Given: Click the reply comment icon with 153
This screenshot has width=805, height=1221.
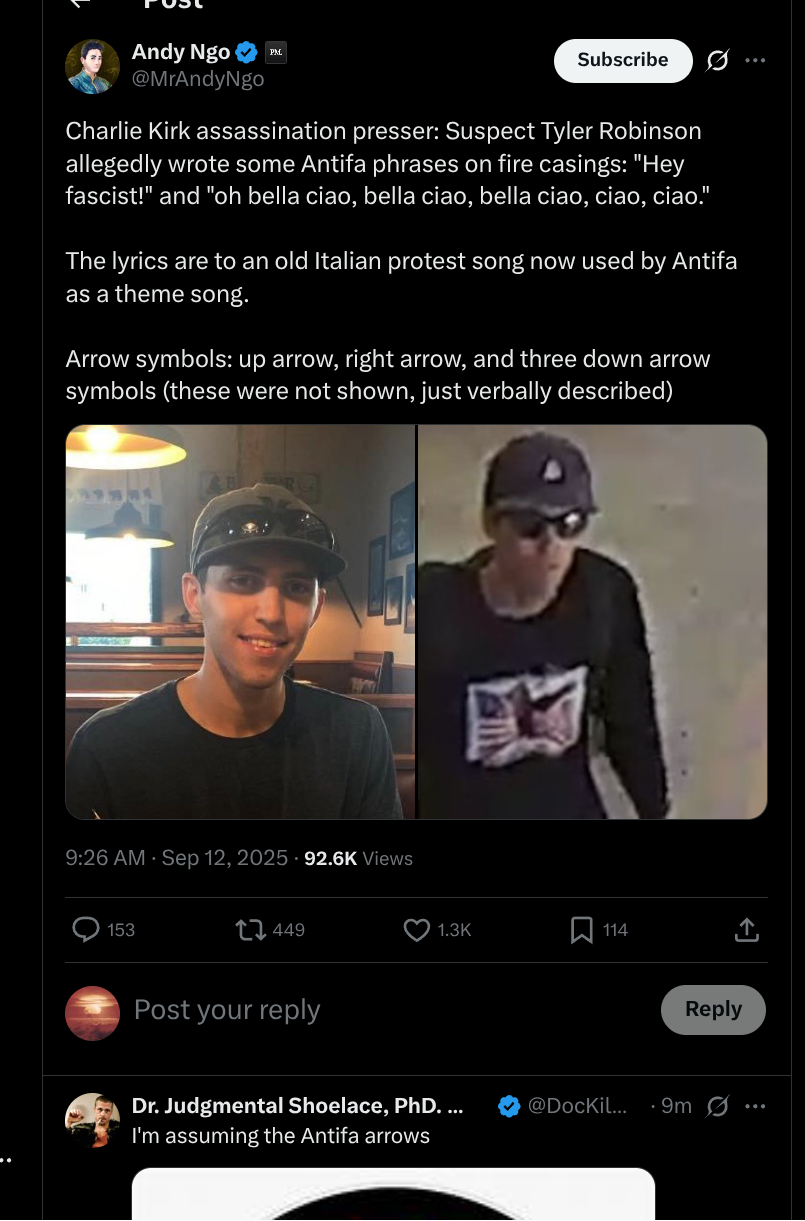Looking at the screenshot, I should coord(87,930).
